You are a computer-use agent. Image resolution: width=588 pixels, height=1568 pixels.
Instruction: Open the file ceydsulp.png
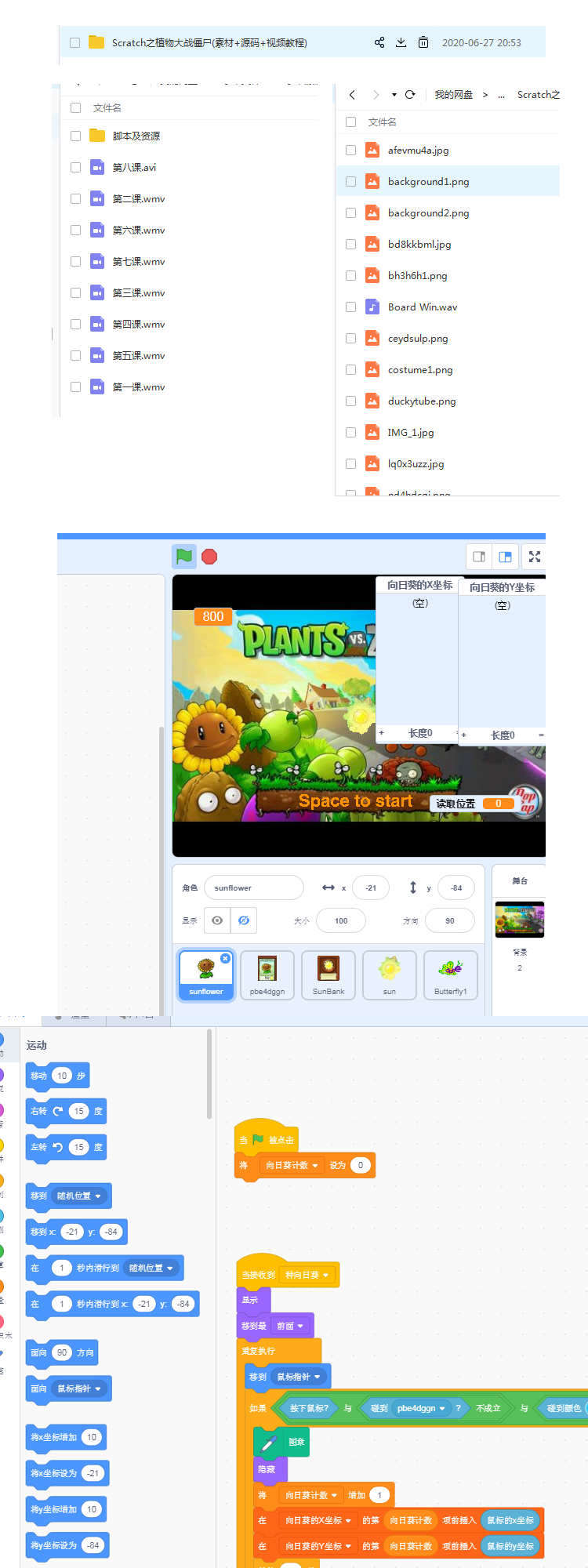(x=418, y=338)
